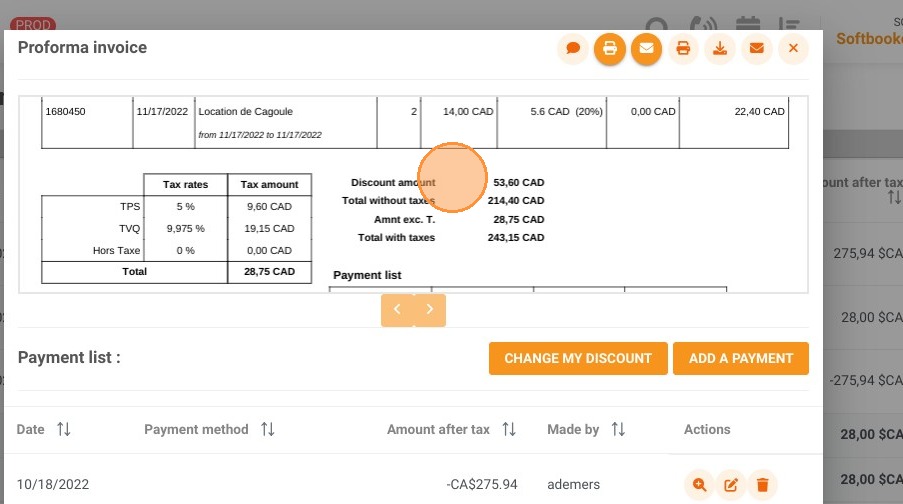Click the list icon in background toolbar
Viewport: 903px width, 504px height.
[x=788, y=24]
